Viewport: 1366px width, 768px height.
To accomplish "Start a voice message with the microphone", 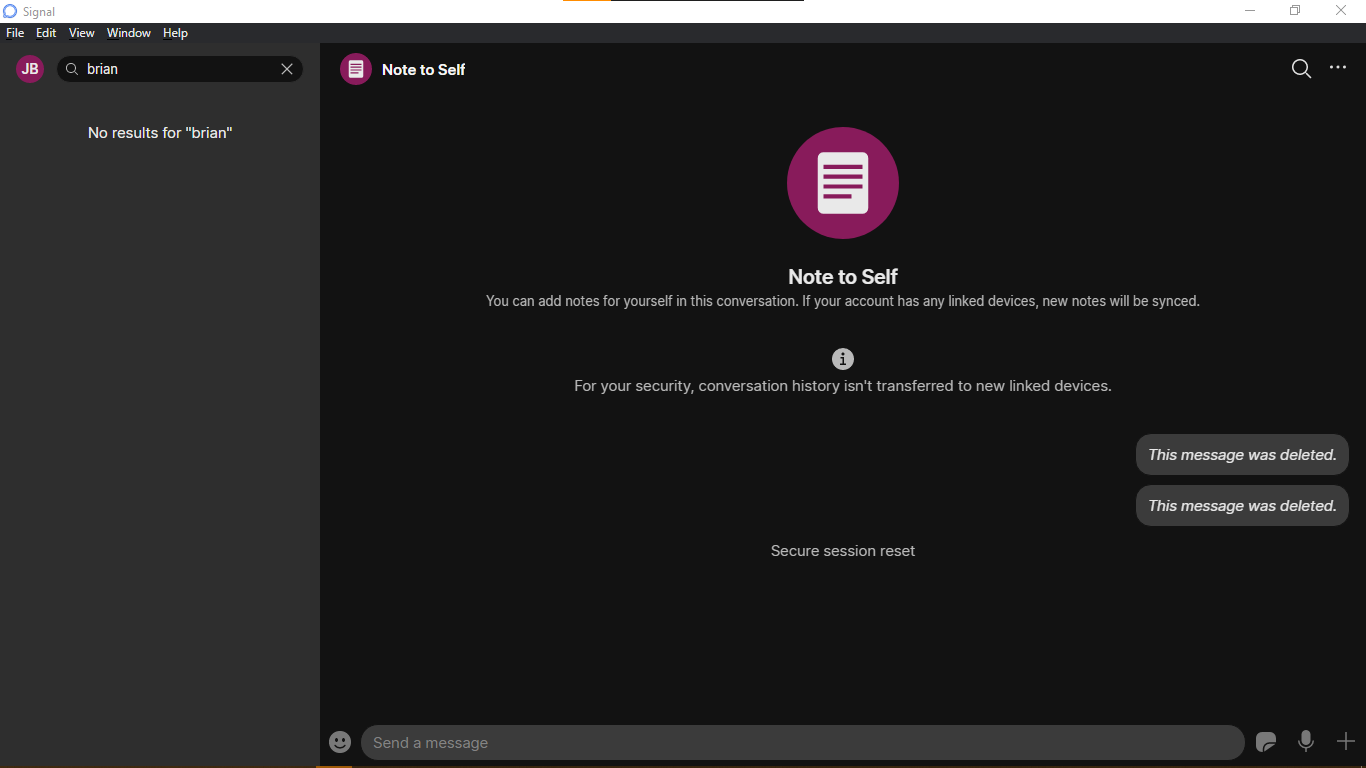I will coord(1306,742).
